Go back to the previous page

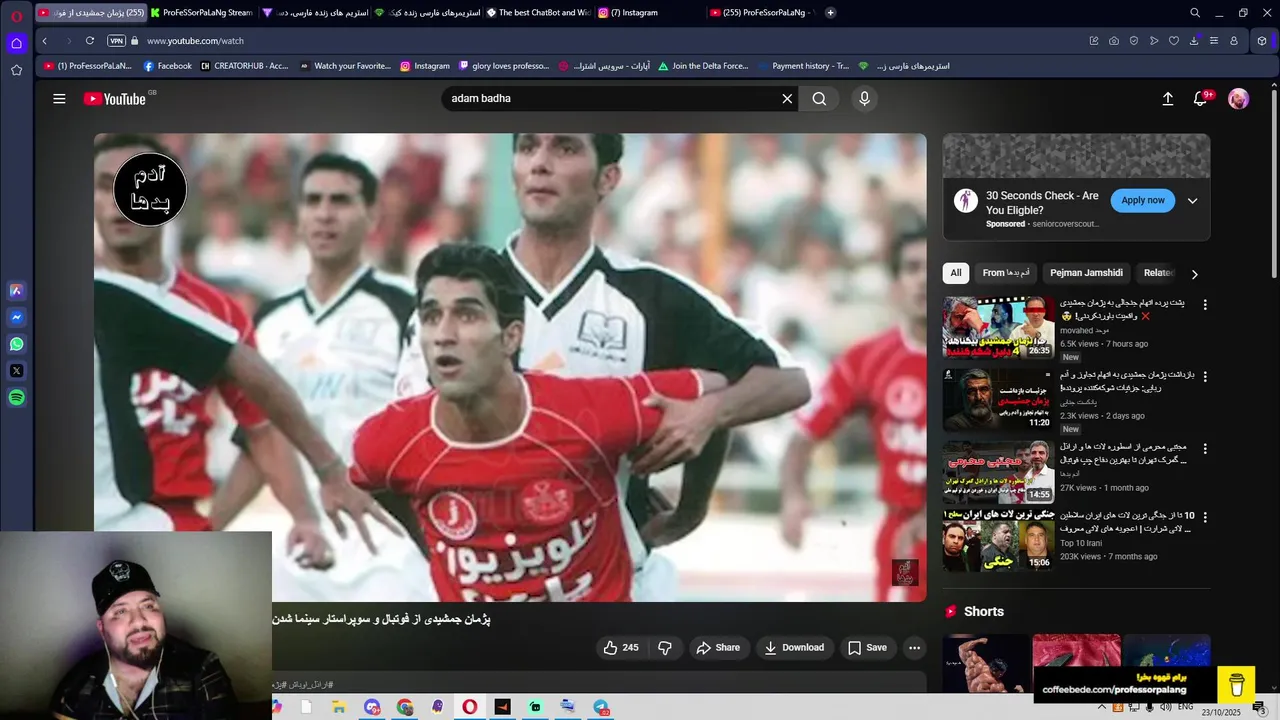pos(45,41)
